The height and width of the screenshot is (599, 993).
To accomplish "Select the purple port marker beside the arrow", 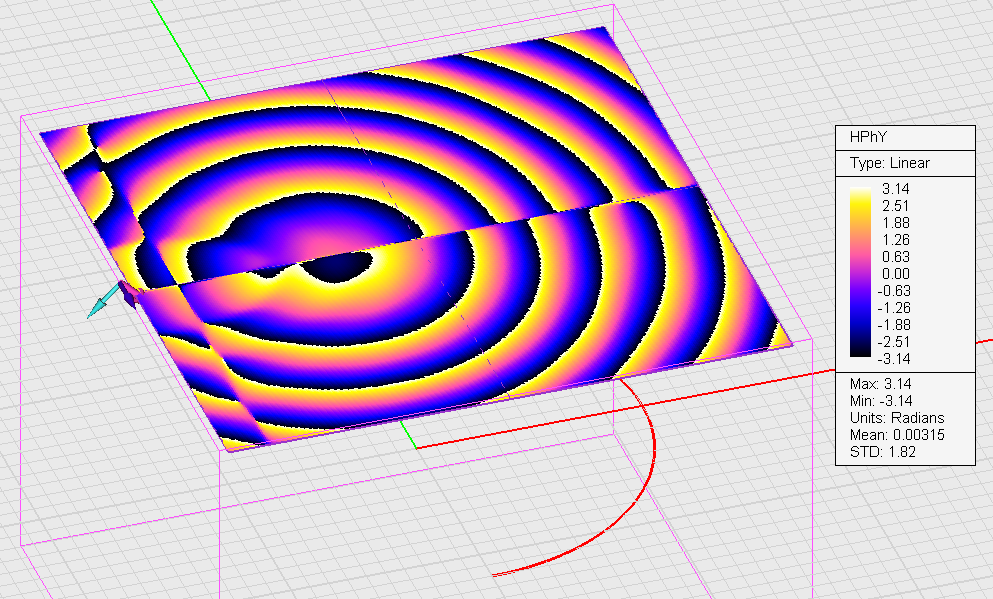I will tap(127, 293).
